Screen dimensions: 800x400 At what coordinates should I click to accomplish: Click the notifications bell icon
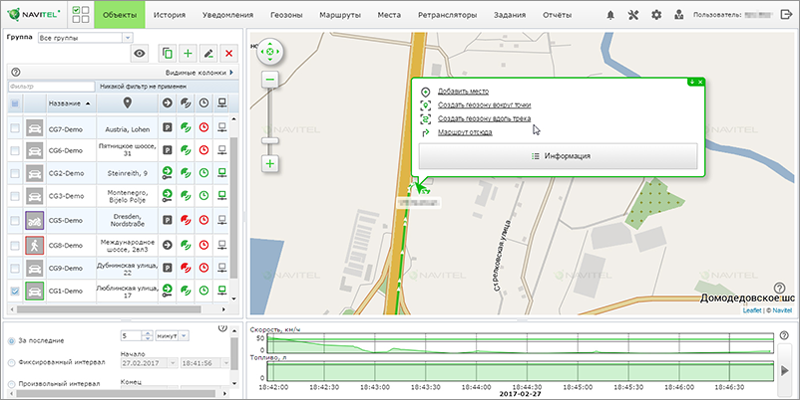tap(611, 15)
